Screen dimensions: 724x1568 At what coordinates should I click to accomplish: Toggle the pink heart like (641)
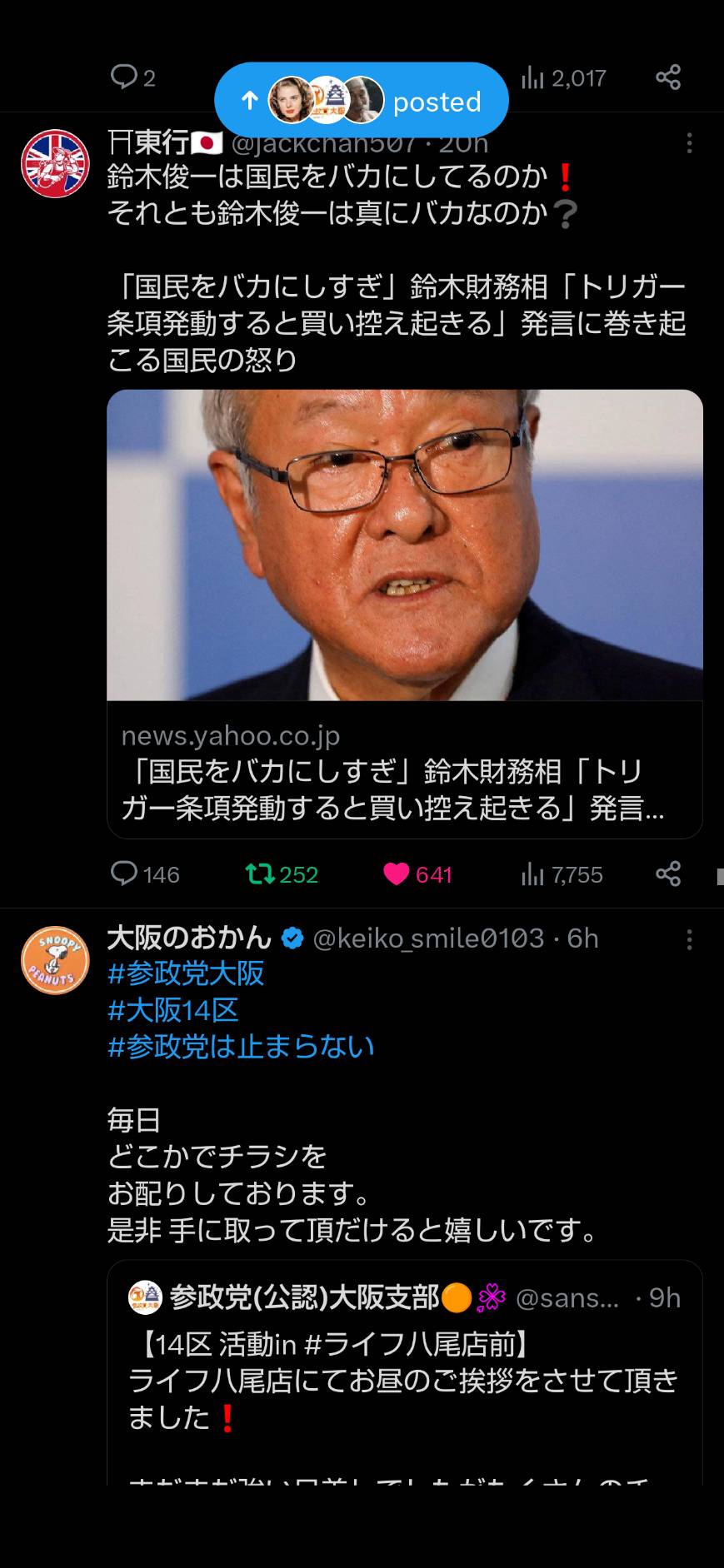417,874
